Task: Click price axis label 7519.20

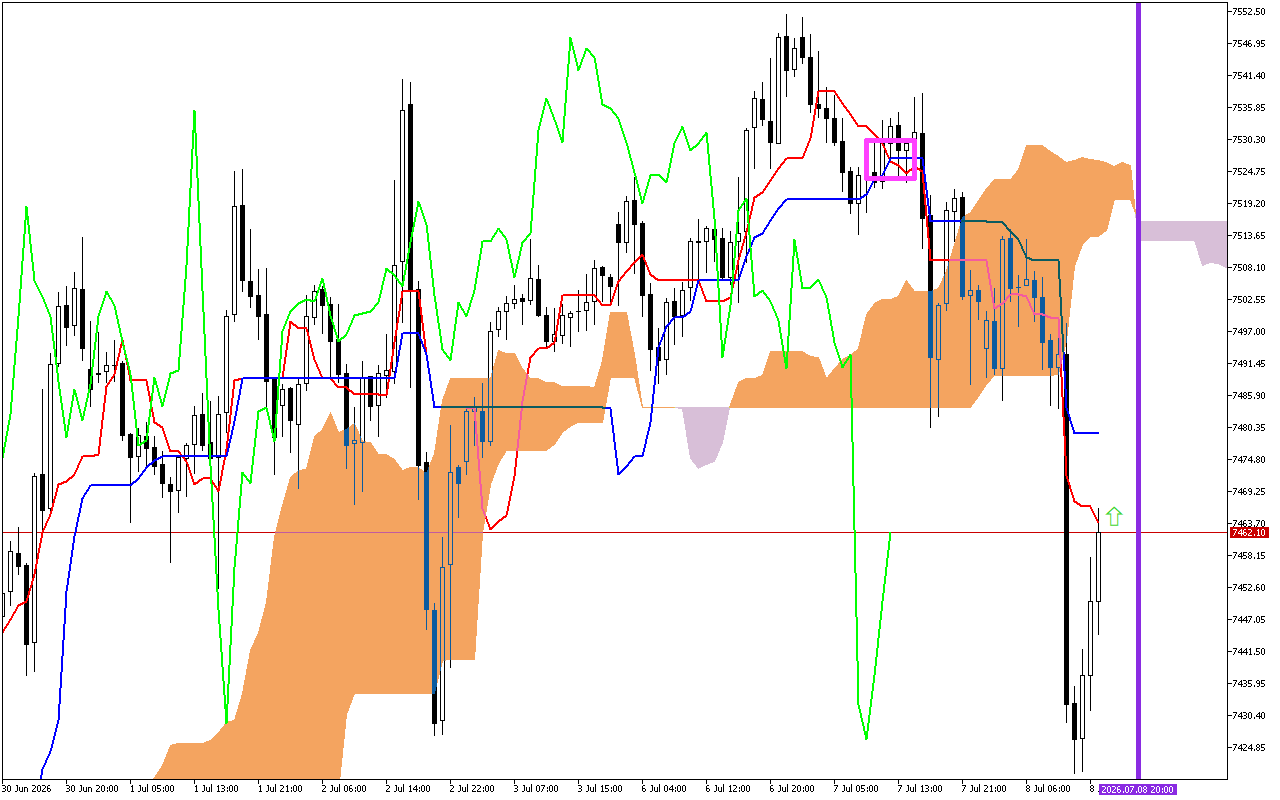Action: point(1248,204)
